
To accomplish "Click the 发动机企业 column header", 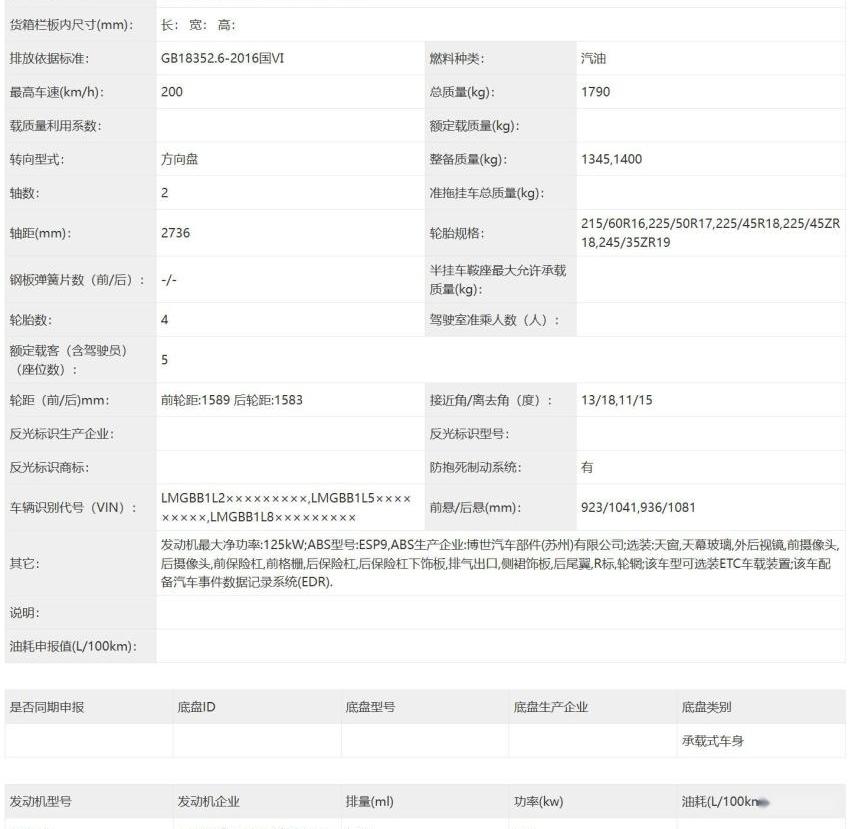I will coord(208,801).
